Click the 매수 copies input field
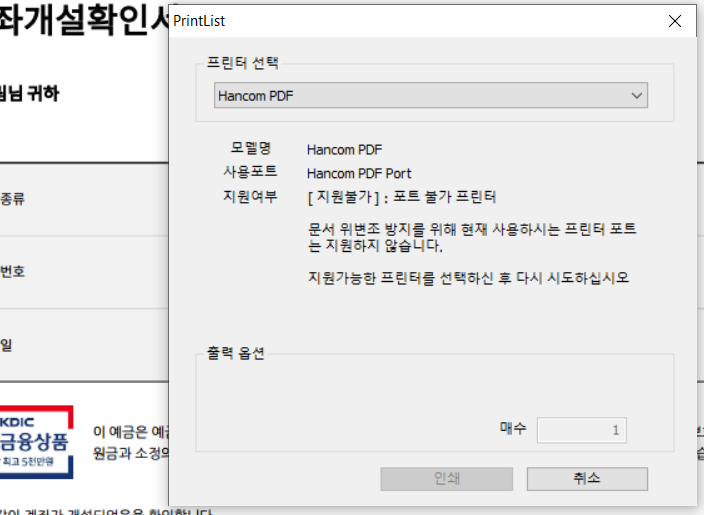704x515 pixels. coord(582,430)
